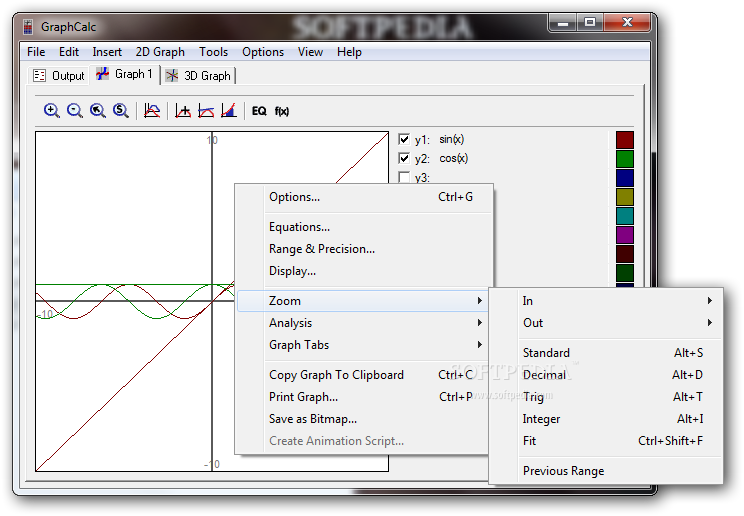Open the Help menu
The width and height of the screenshot is (744, 516).
pos(349,52)
